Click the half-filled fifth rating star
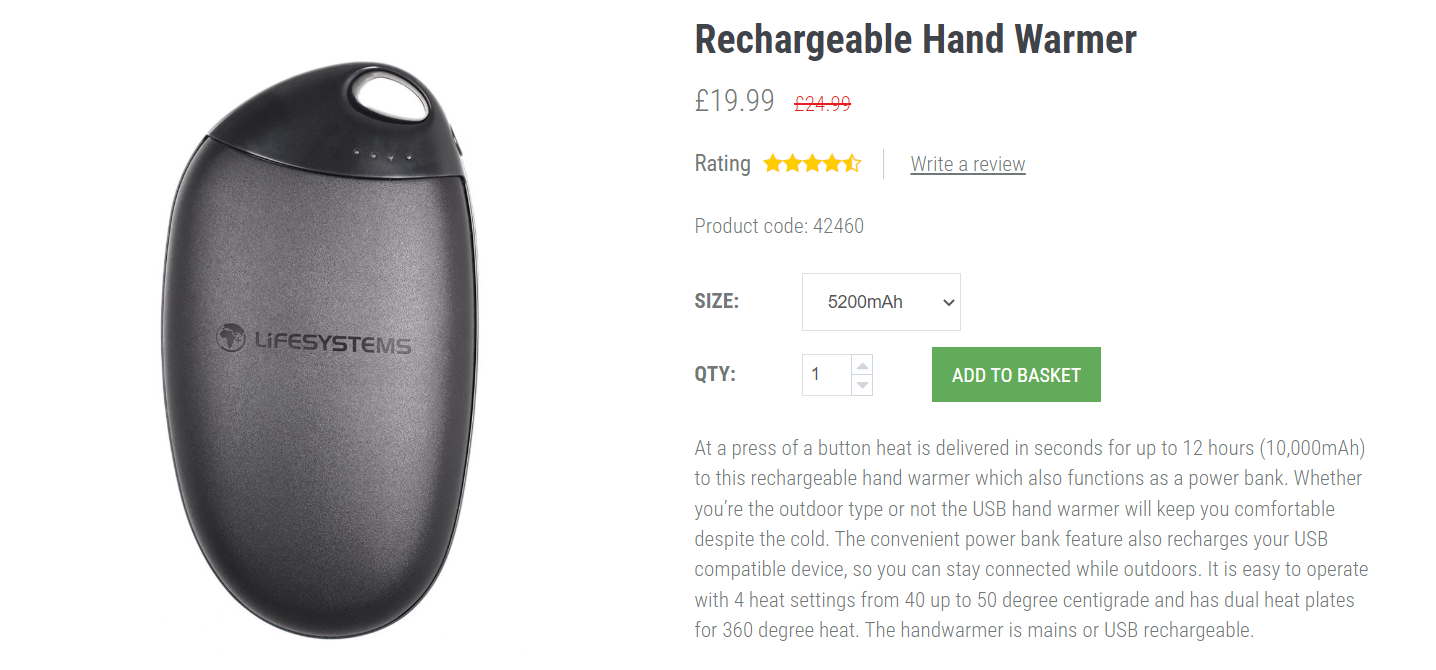 tap(851, 163)
